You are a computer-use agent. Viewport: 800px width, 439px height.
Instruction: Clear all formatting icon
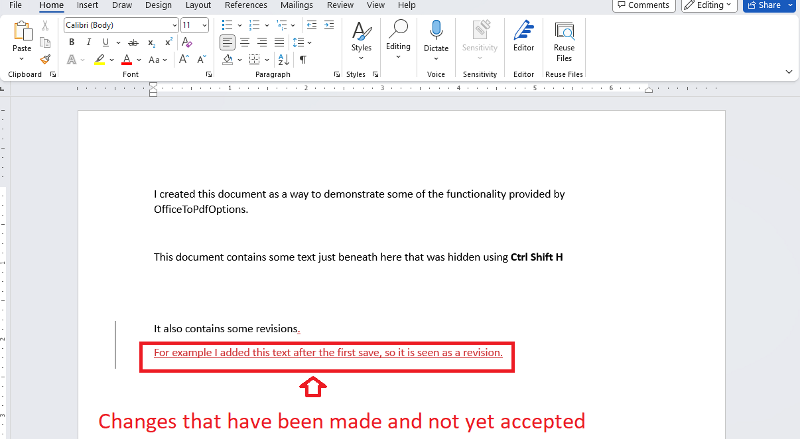pyautogui.click(x=187, y=42)
